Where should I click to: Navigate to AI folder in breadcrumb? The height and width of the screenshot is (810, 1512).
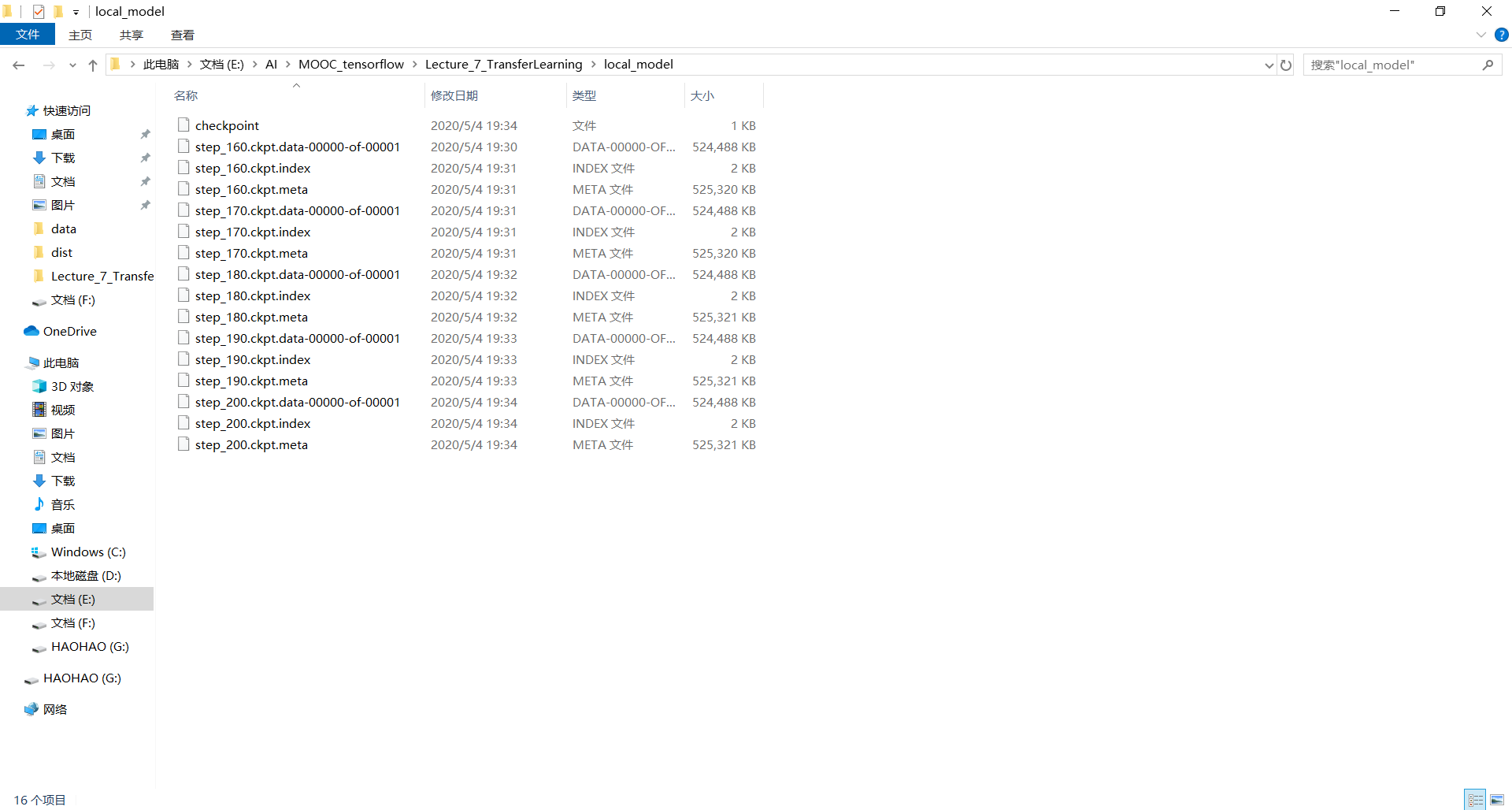pos(271,65)
